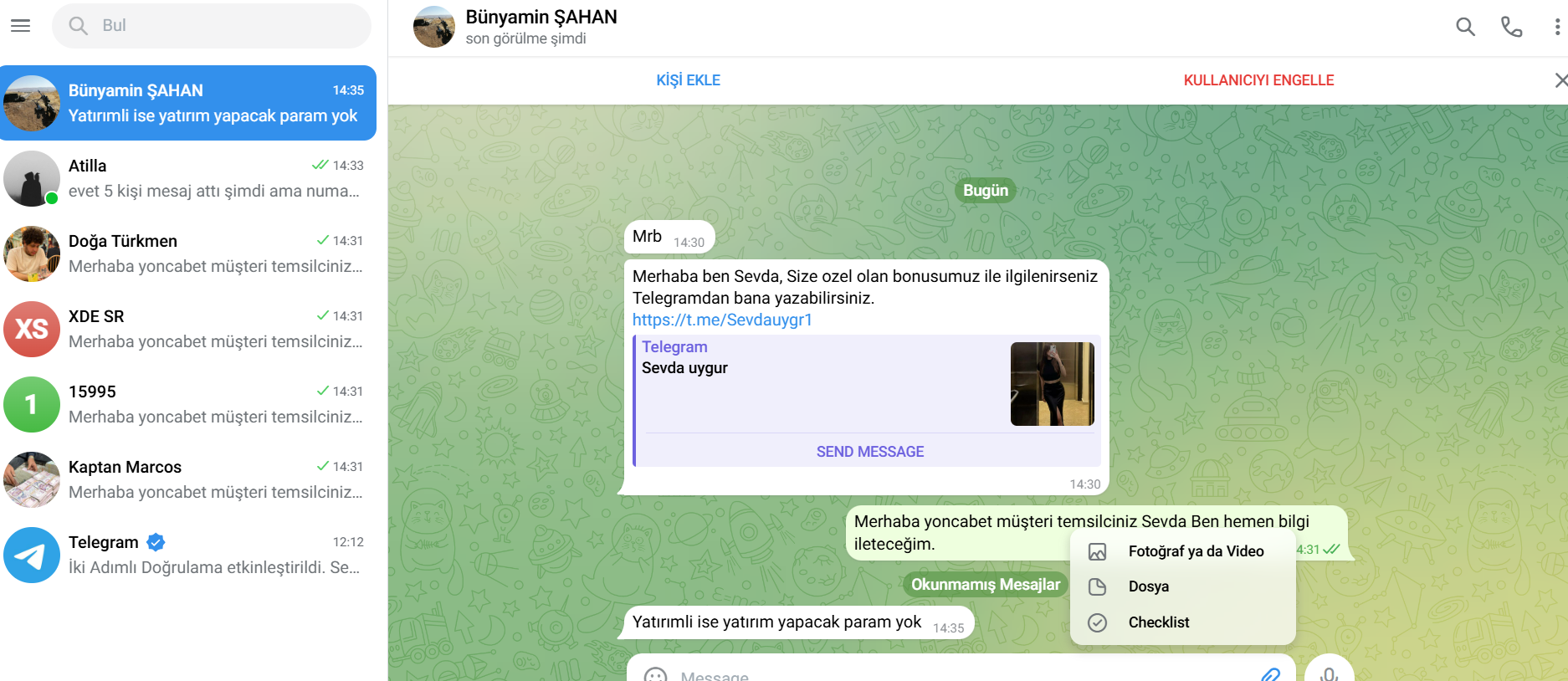Open the hamburger main menu
1568x681 pixels.
coord(20,26)
